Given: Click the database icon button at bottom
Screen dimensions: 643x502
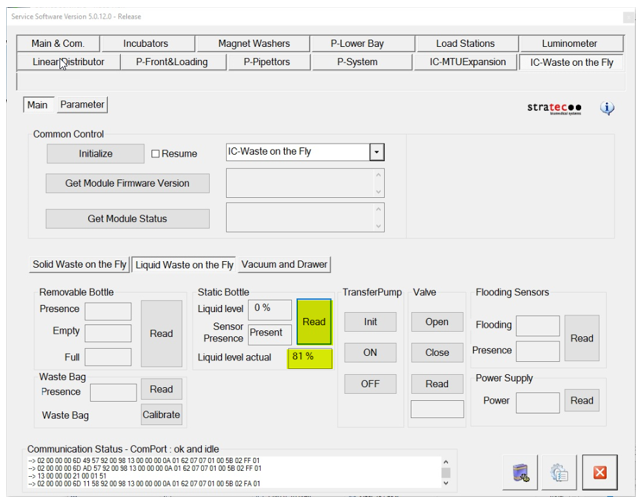Looking at the screenshot, I should point(522,472).
